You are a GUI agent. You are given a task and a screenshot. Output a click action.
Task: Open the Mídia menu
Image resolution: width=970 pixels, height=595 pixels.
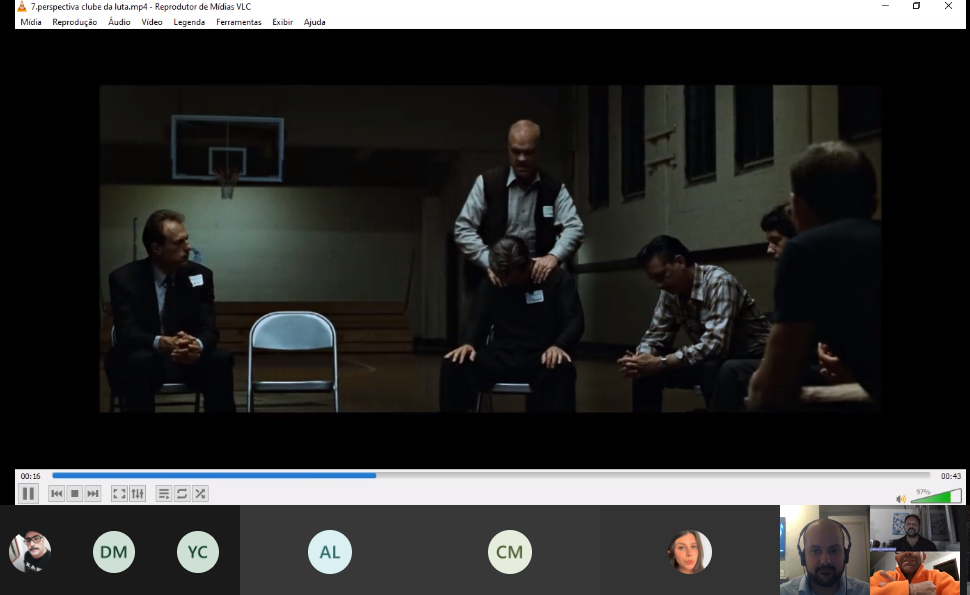coord(31,22)
